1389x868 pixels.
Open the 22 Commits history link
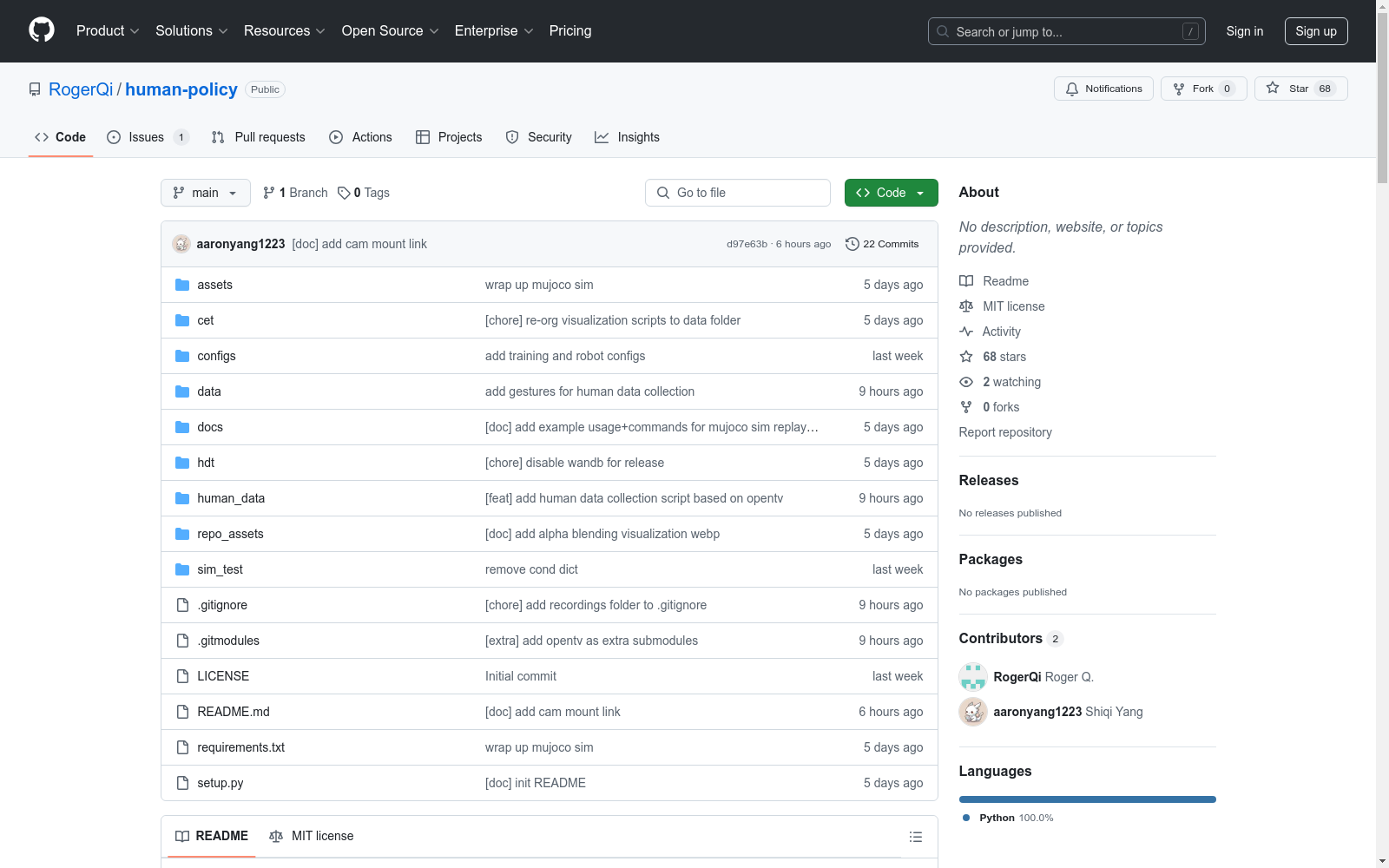pos(882,244)
